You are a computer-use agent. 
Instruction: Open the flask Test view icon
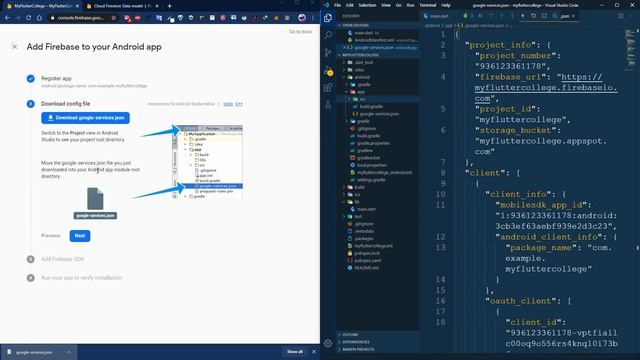[328, 105]
